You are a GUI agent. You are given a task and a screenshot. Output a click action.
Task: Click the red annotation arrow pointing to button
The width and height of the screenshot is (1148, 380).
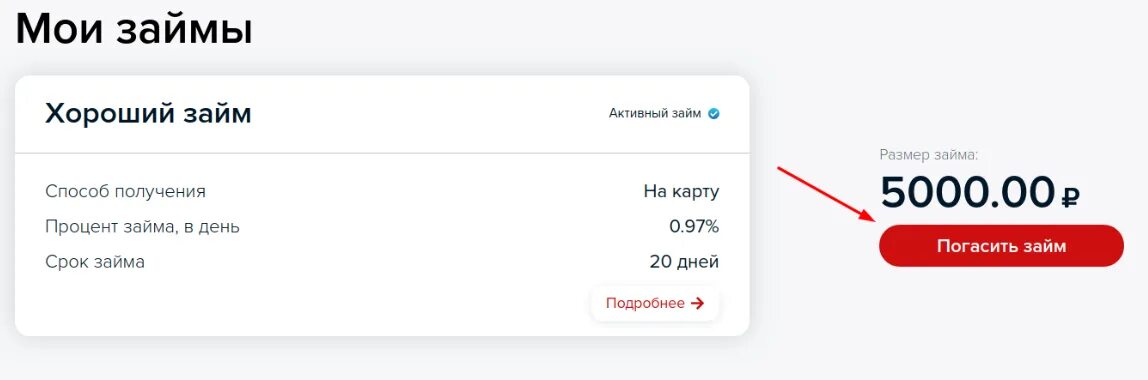click(825, 193)
